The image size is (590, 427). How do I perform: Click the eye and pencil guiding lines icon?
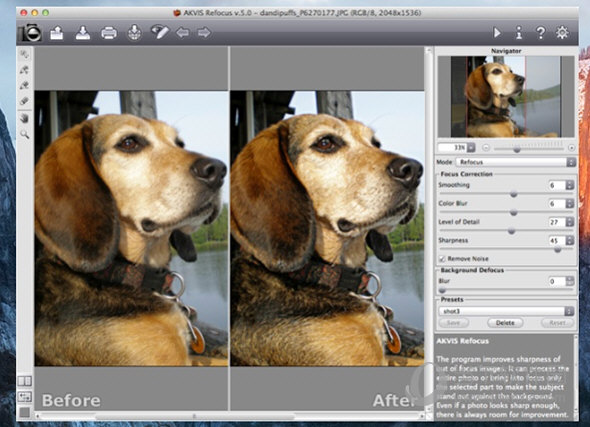(160, 32)
